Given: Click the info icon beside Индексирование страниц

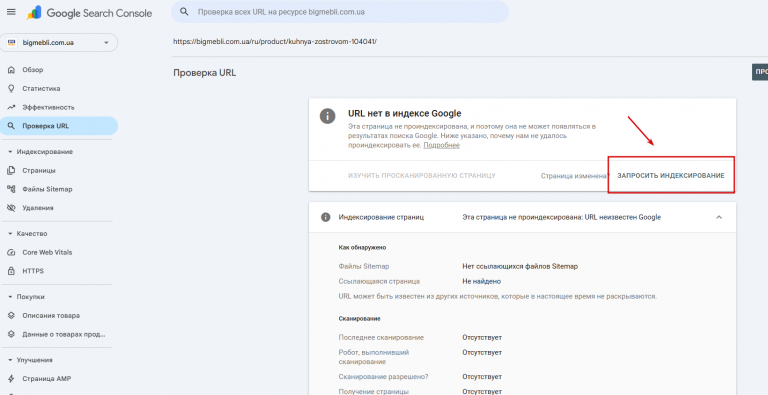Looking at the screenshot, I should (325, 217).
